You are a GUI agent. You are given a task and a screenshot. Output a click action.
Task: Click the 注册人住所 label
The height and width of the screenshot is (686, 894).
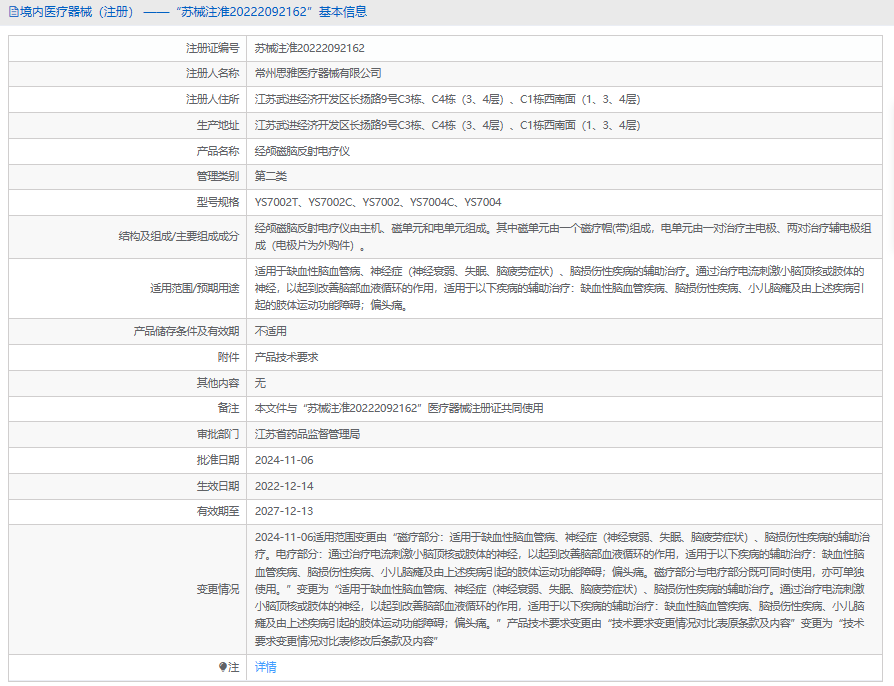pos(213,99)
